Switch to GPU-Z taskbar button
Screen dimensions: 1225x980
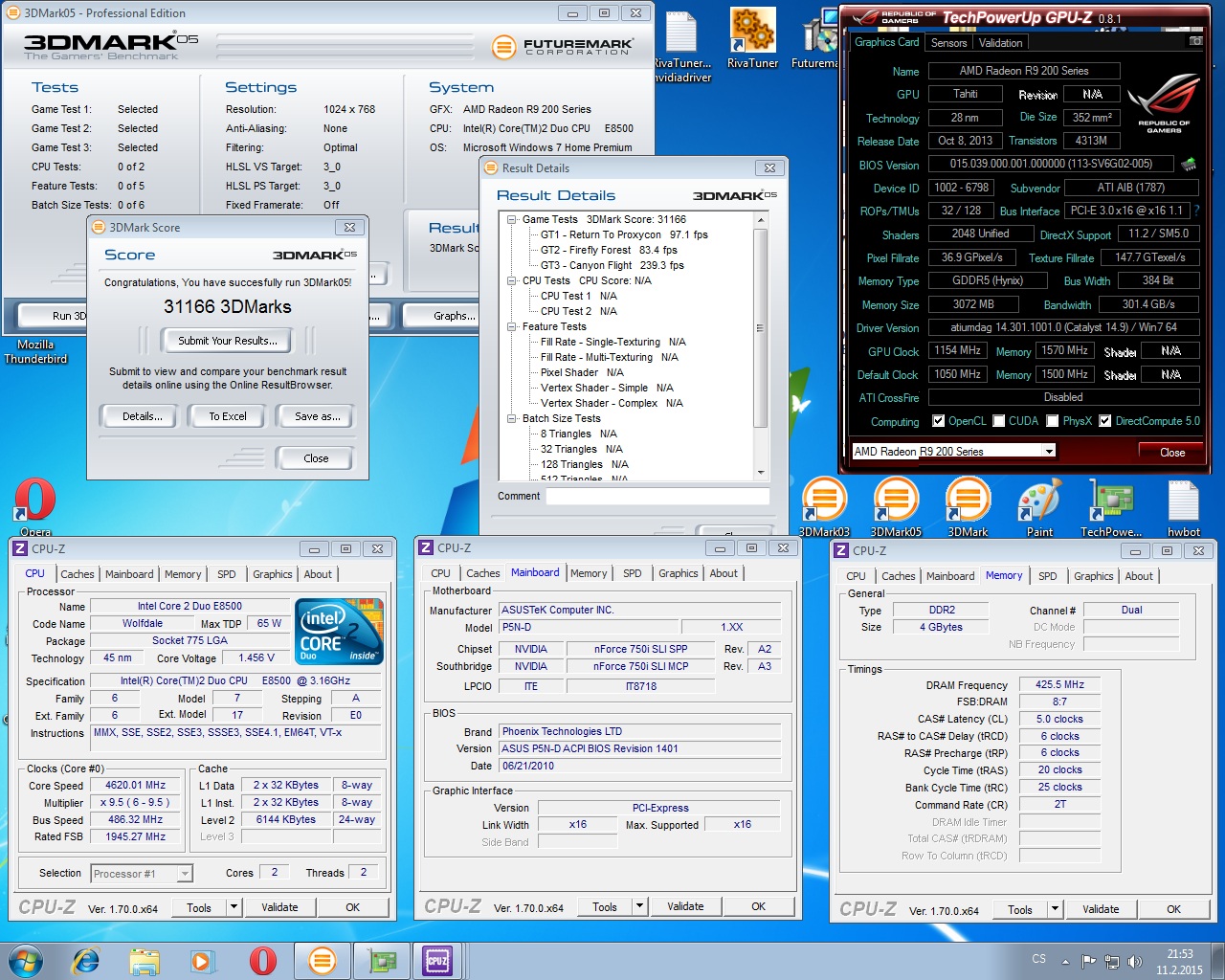tap(382, 960)
